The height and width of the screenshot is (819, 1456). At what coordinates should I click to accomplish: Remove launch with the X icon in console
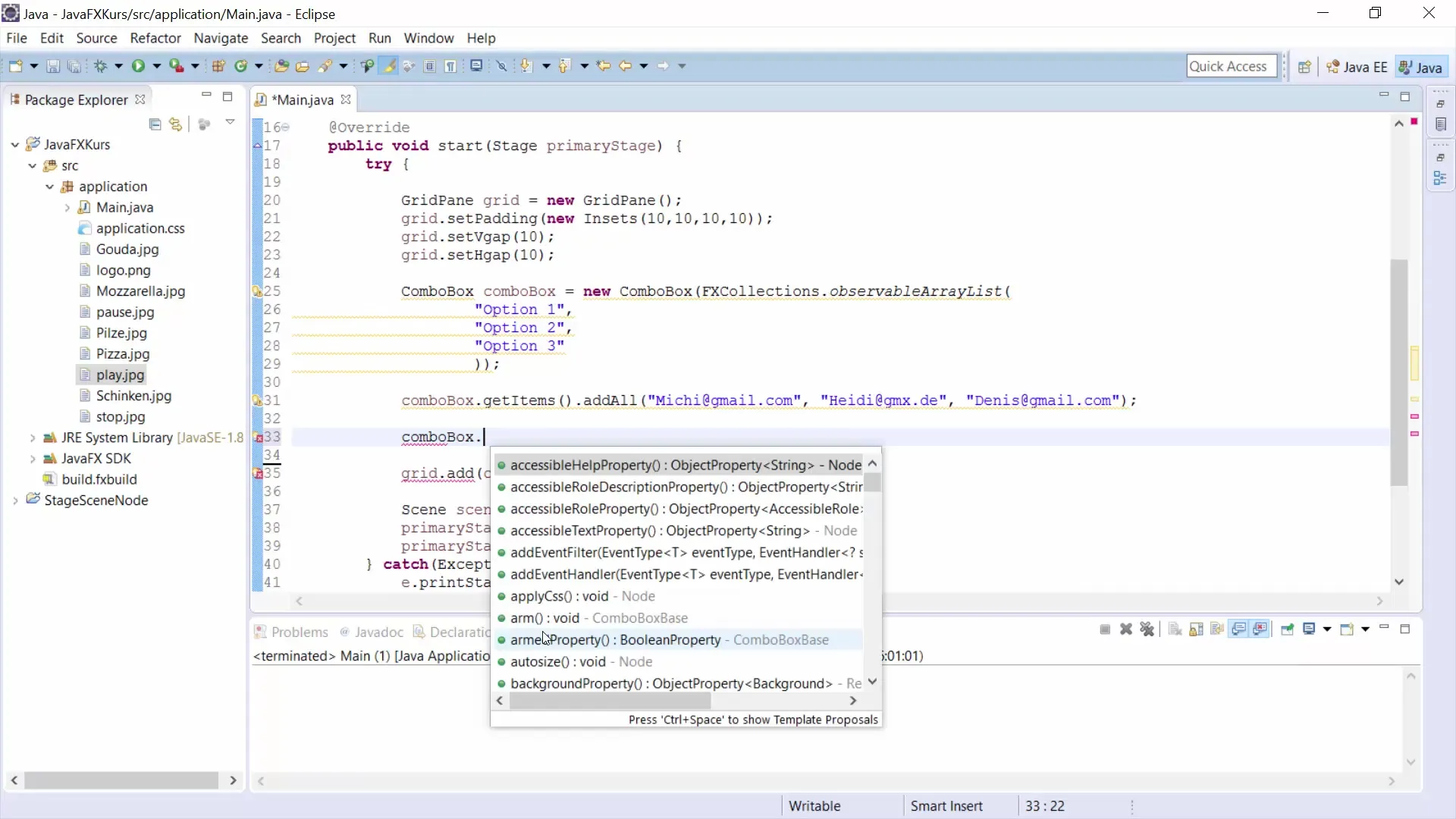1126,629
